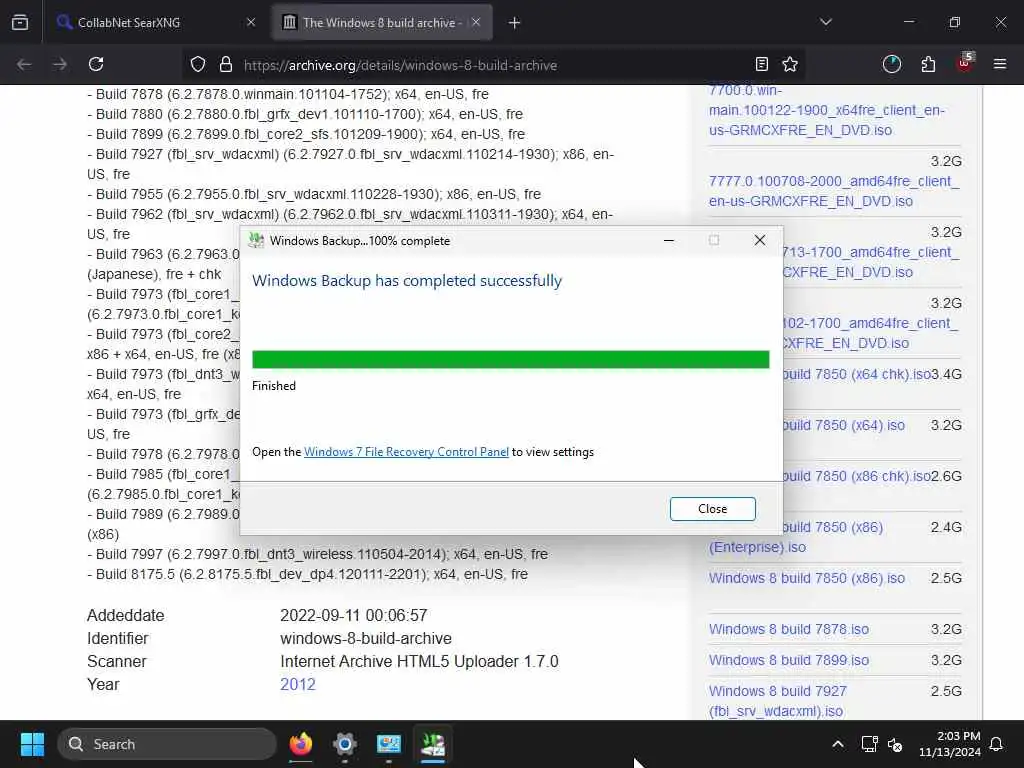Open muted volume tray icon
Viewport: 1024px width, 768px height.
(x=895, y=744)
